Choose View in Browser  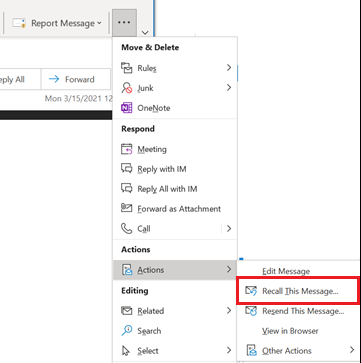click(x=290, y=331)
